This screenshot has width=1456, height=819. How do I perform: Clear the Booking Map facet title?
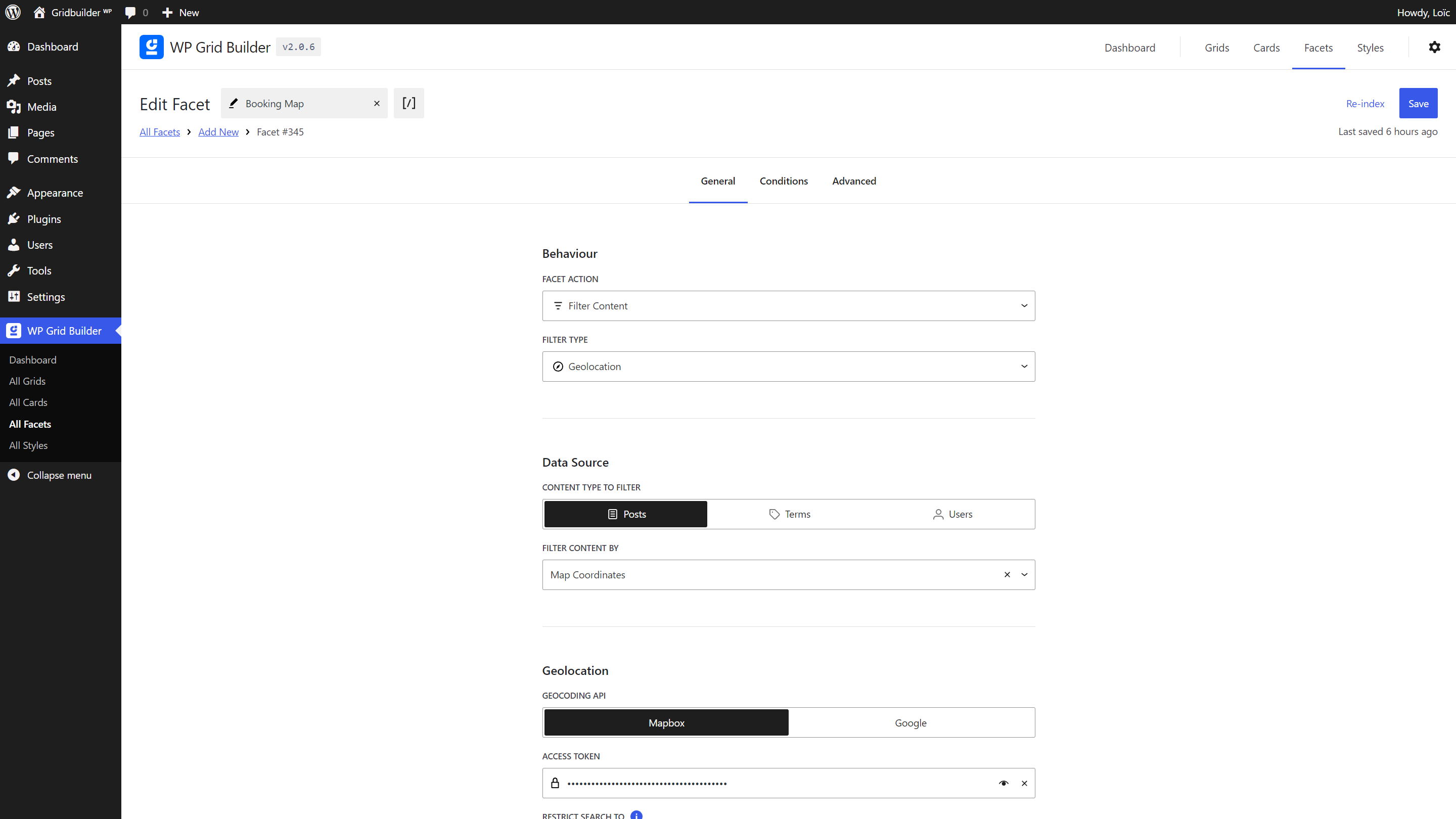pos(377,103)
